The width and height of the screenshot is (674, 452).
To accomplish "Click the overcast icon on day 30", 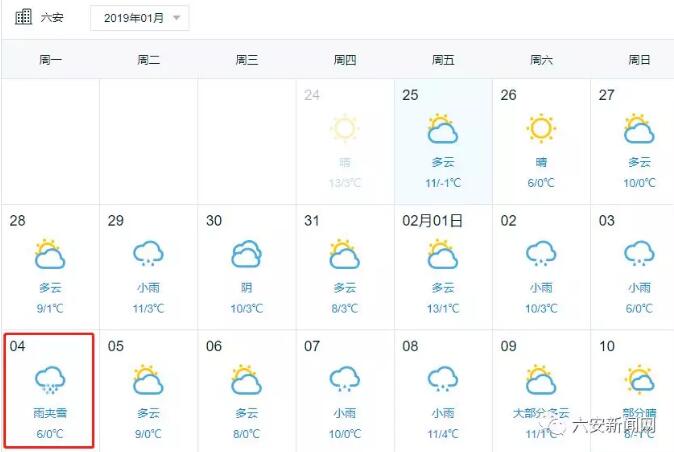I will (246, 254).
